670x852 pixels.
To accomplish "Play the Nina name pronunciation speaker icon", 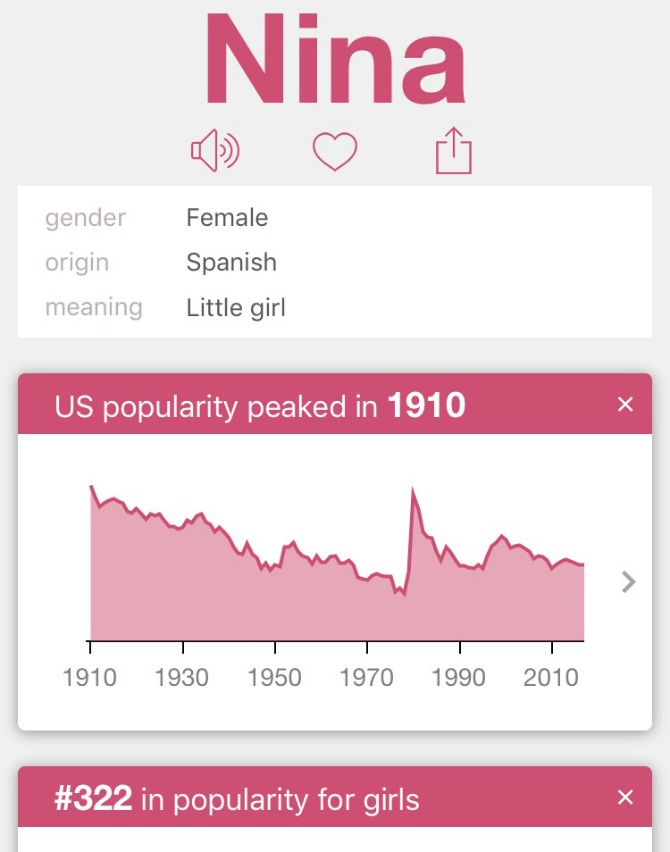I will coord(215,151).
